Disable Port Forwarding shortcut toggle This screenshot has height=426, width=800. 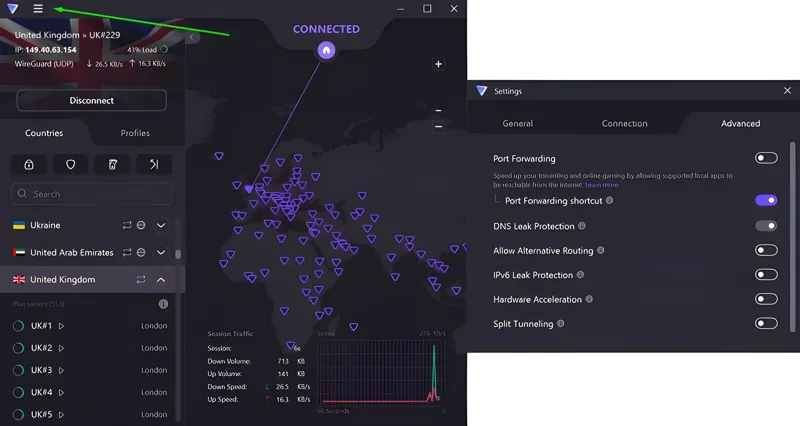pos(766,200)
